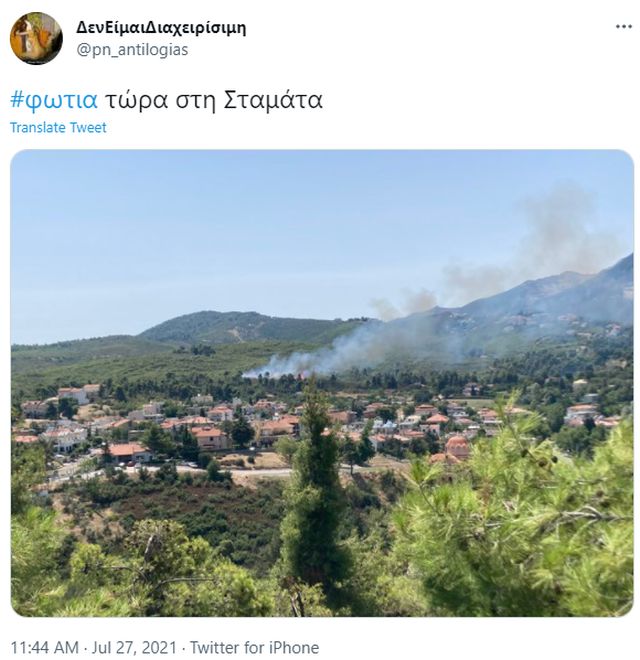Open the three-dot More options menu
The image size is (640, 660).
[x=623, y=27]
